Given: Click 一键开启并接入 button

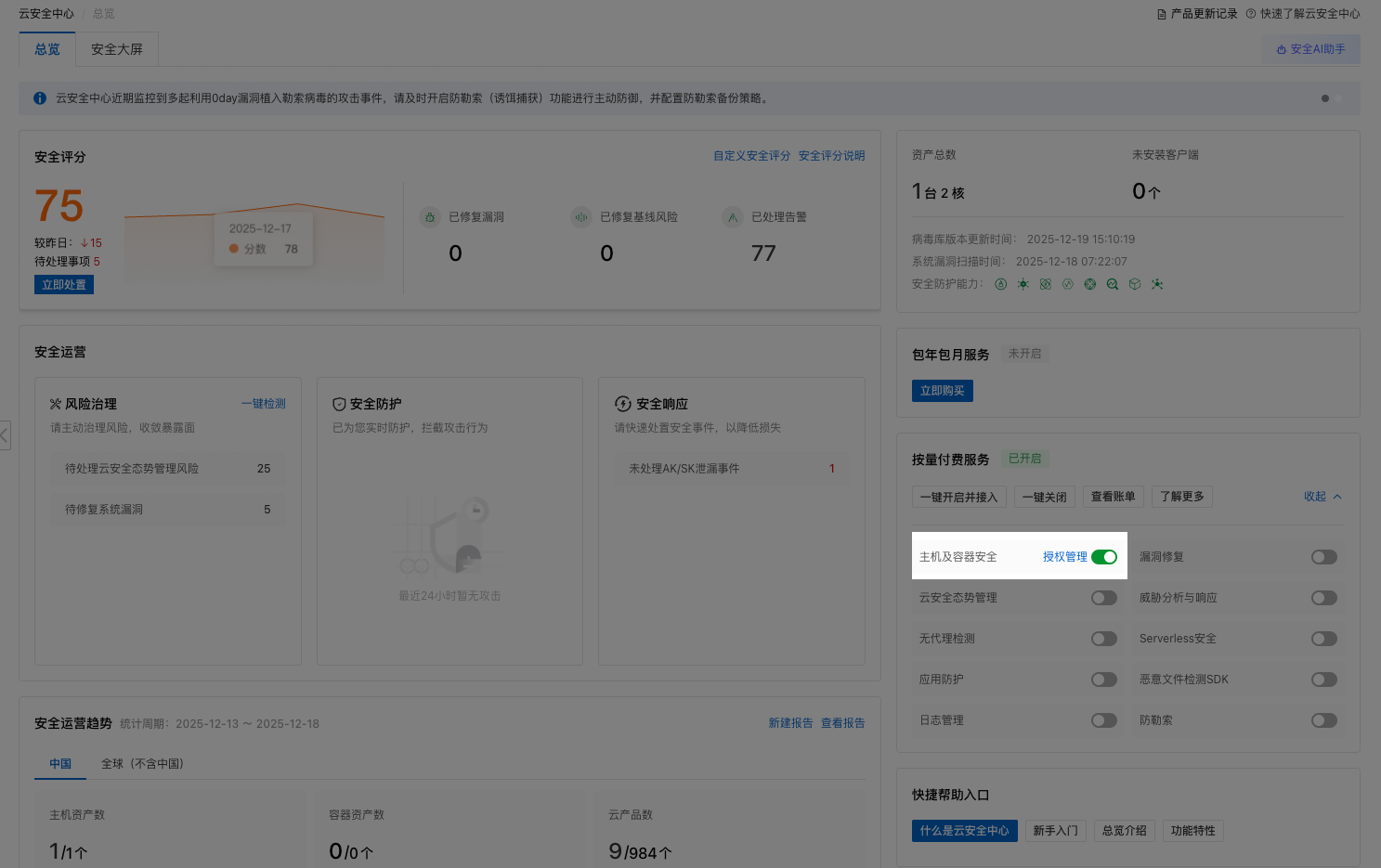Looking at the screenshot, I should pos(958,497).
